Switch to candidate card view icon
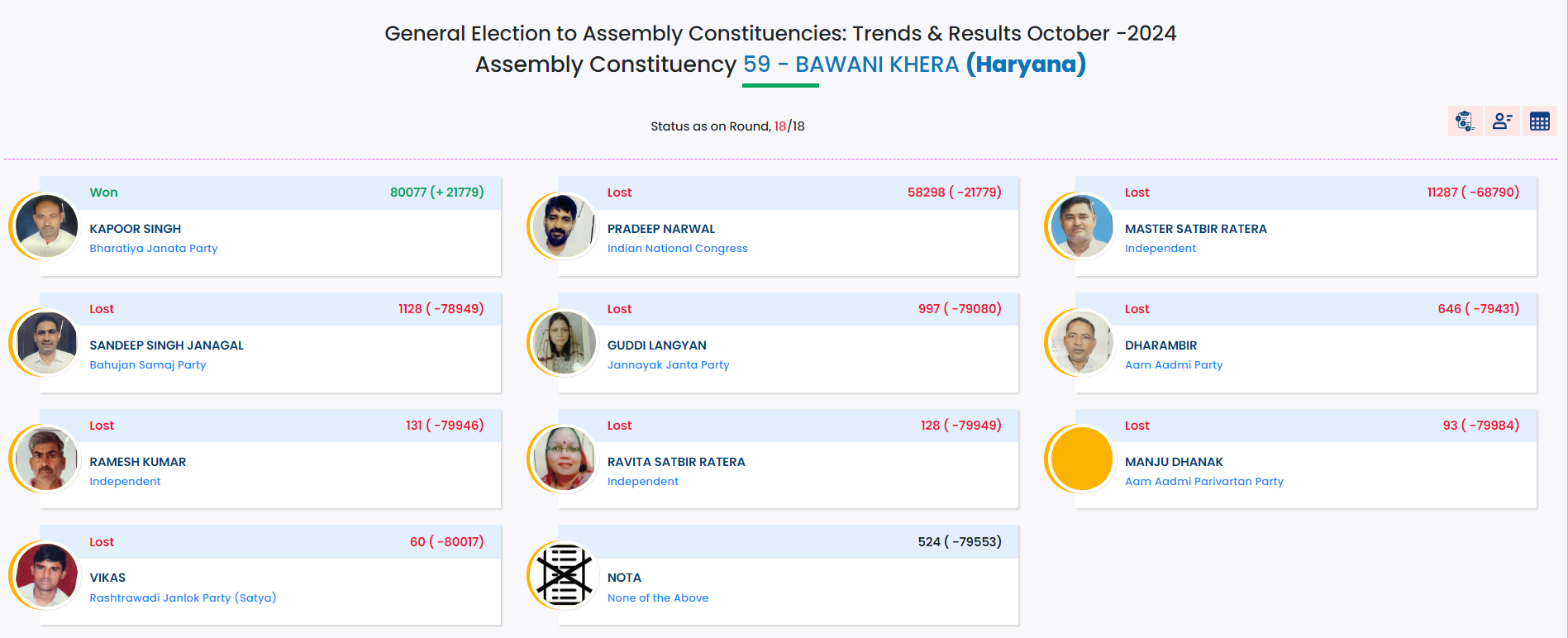The width and height of the screenshot is (1568, 638). coord(1502,121)
